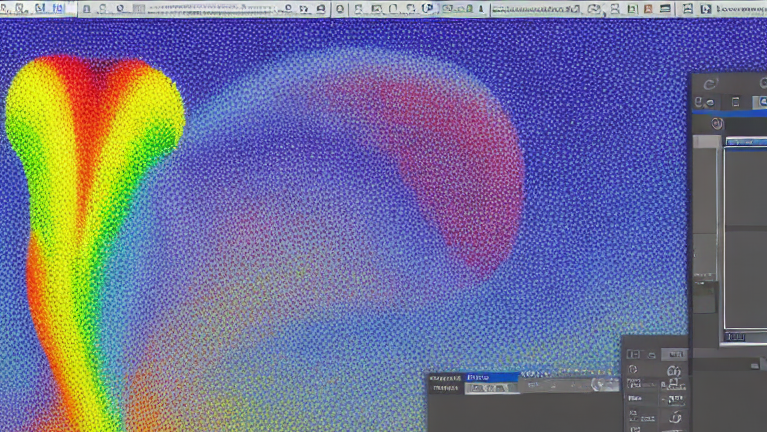Expand the combo box at the top toolbar's right end
767x432 pixels.
click(x=739, y=9)
